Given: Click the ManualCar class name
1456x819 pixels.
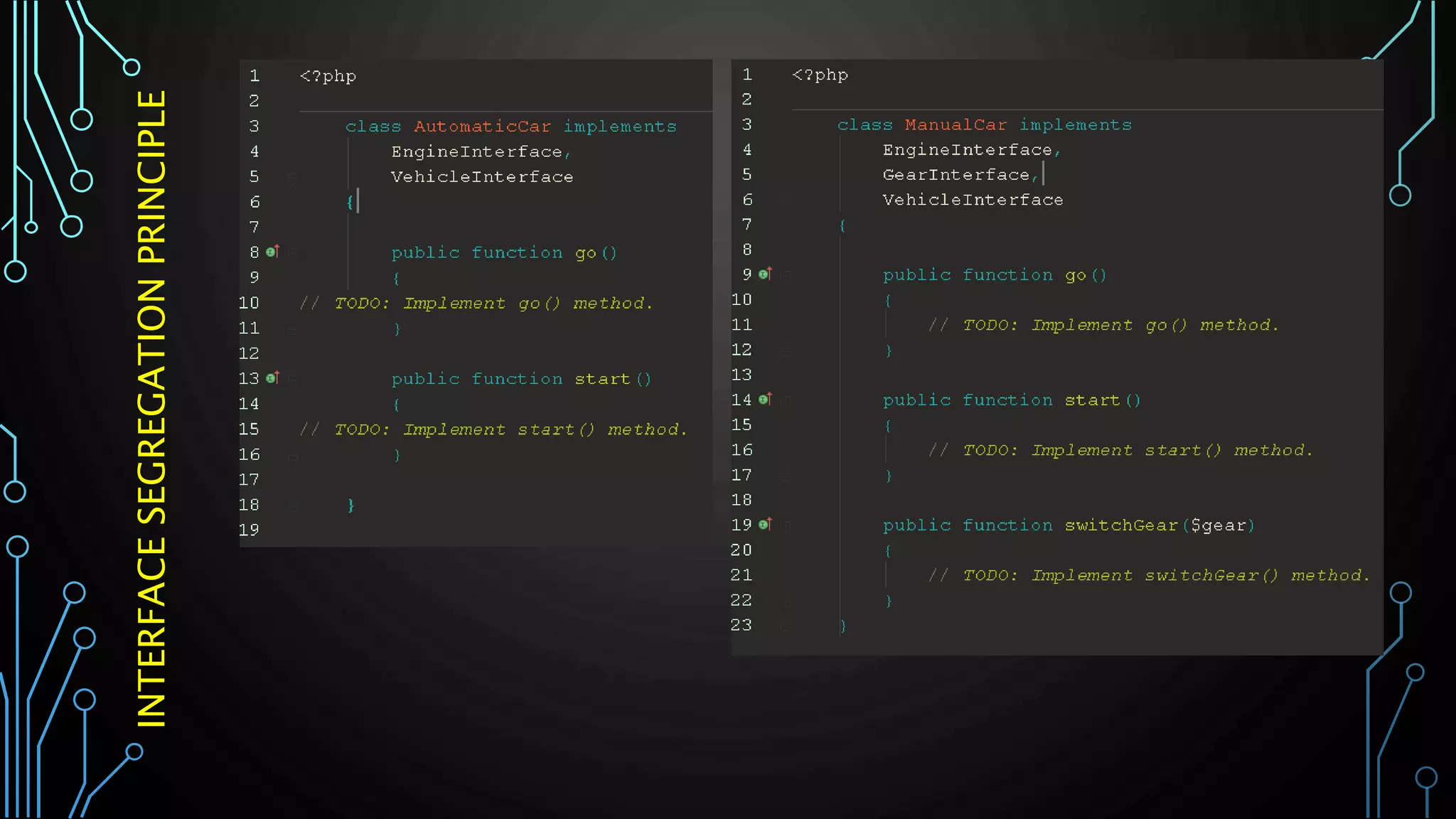Looking at the screenshot, I should pyautogui.click(x=955, y=125).
